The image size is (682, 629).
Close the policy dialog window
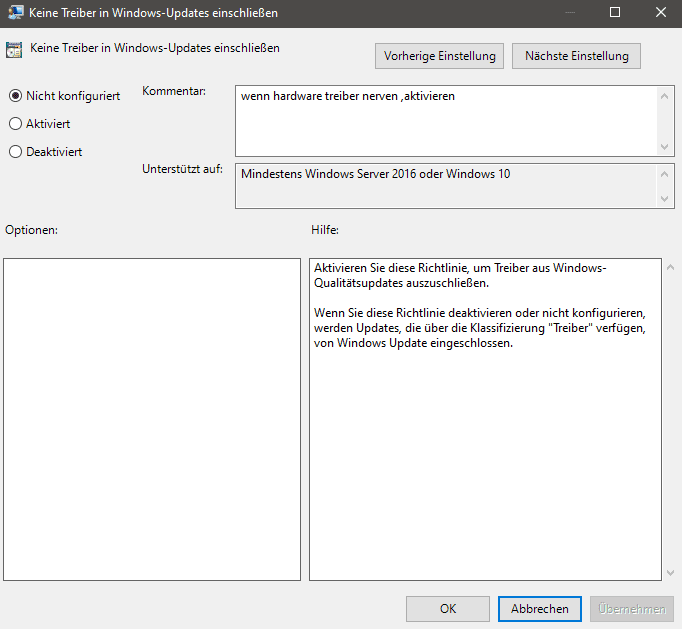pyautogui.click(x=661, y=12)
